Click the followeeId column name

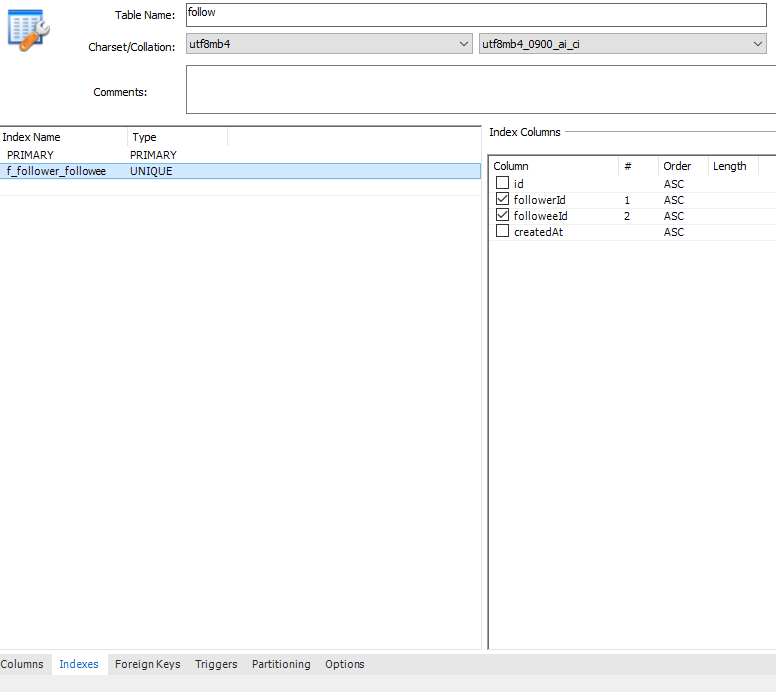(x=540, y=216)
